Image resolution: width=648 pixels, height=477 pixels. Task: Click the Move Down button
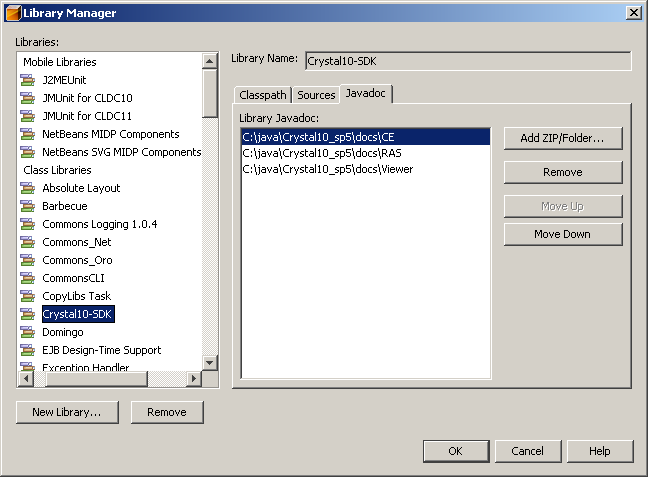click(x=563, y=234)
